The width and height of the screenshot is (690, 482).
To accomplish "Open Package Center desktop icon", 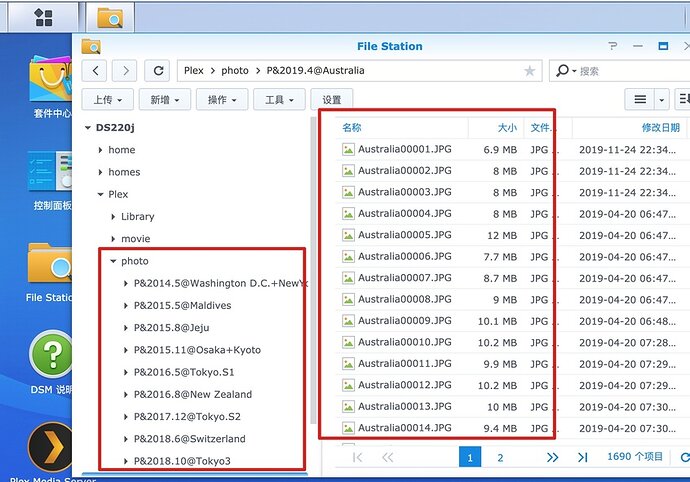I will tap(50, 79).
